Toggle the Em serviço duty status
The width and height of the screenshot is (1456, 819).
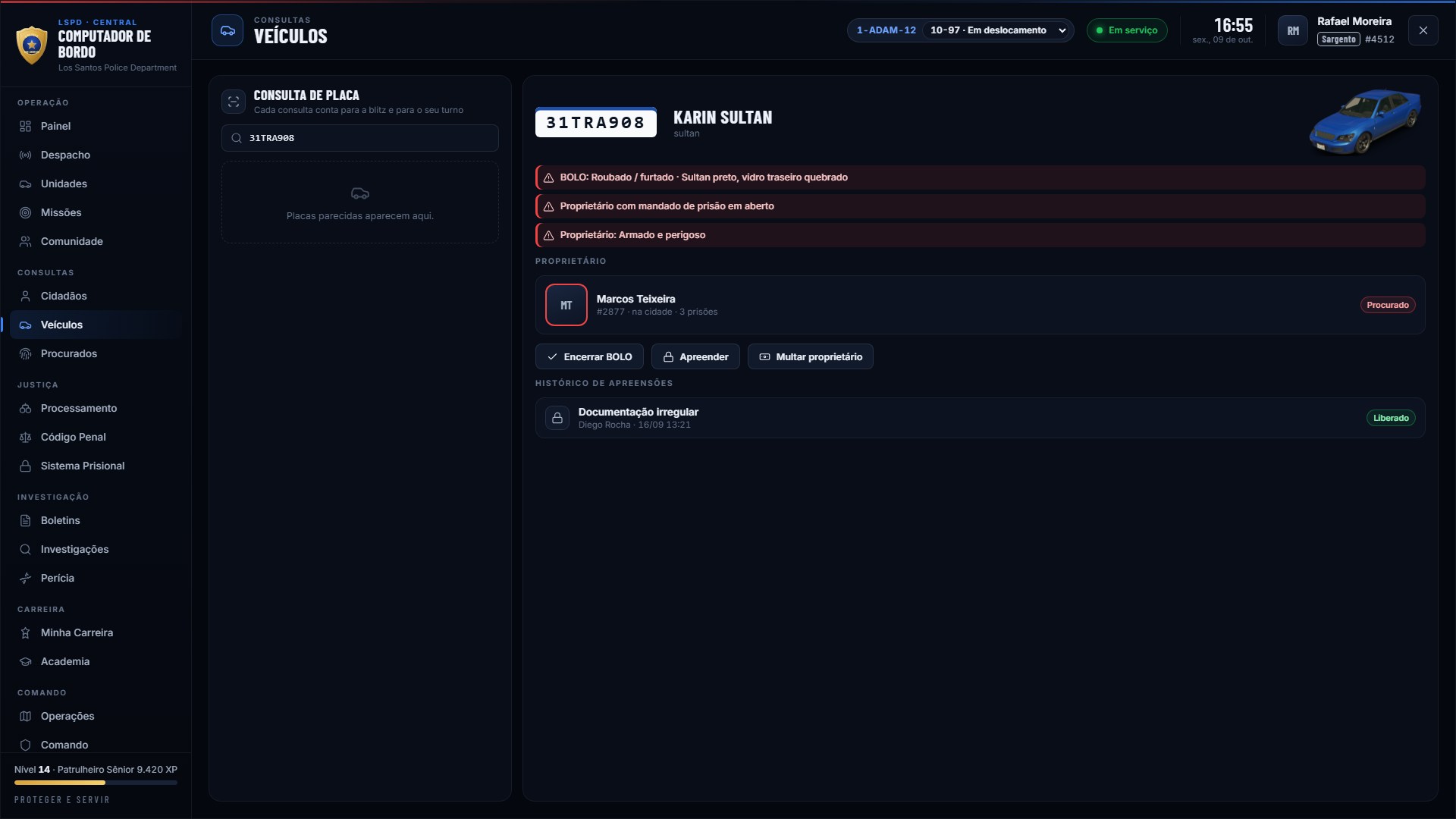point(1127,30)
